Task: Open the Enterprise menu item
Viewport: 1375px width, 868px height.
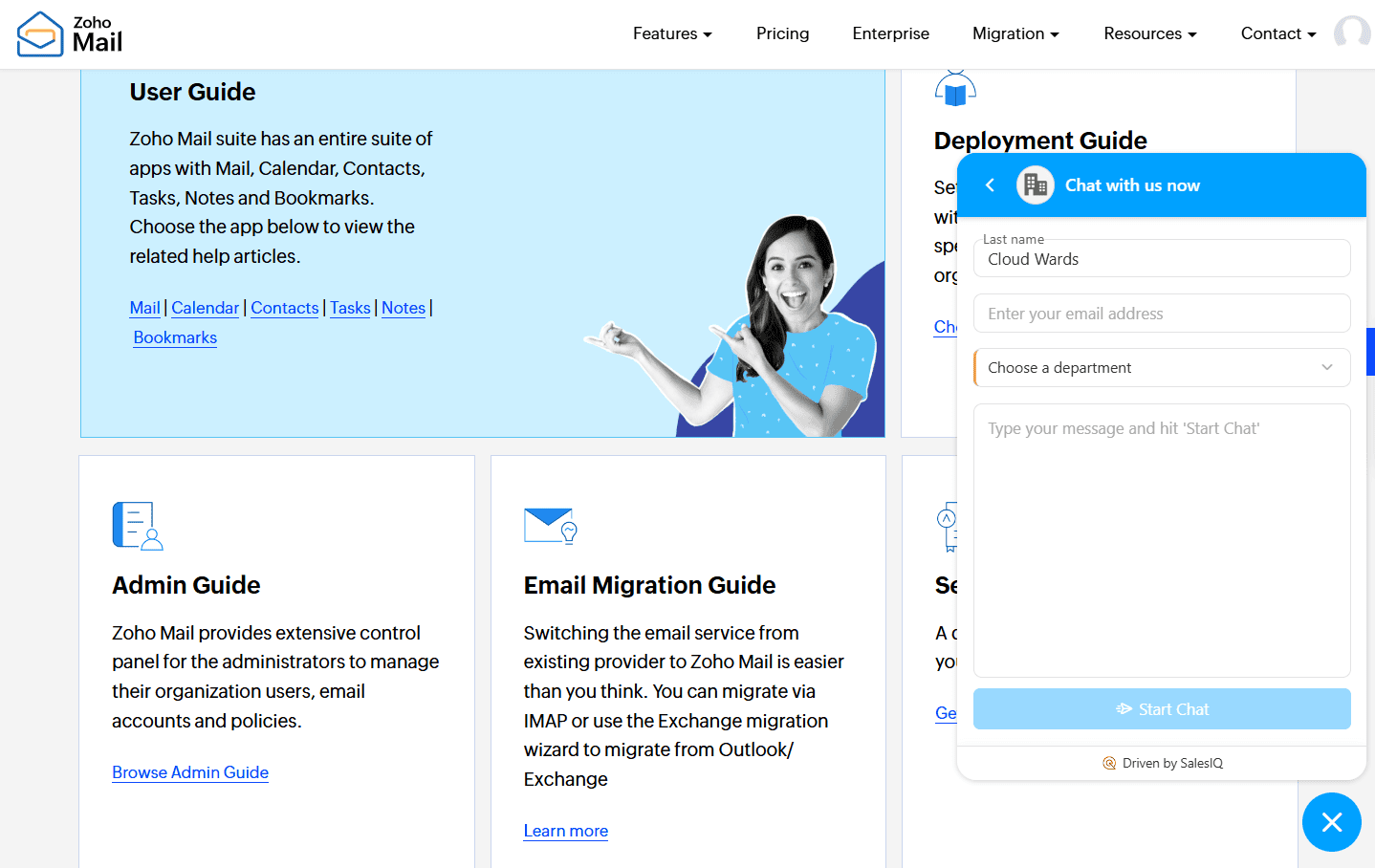Action: tap(890, 33)
